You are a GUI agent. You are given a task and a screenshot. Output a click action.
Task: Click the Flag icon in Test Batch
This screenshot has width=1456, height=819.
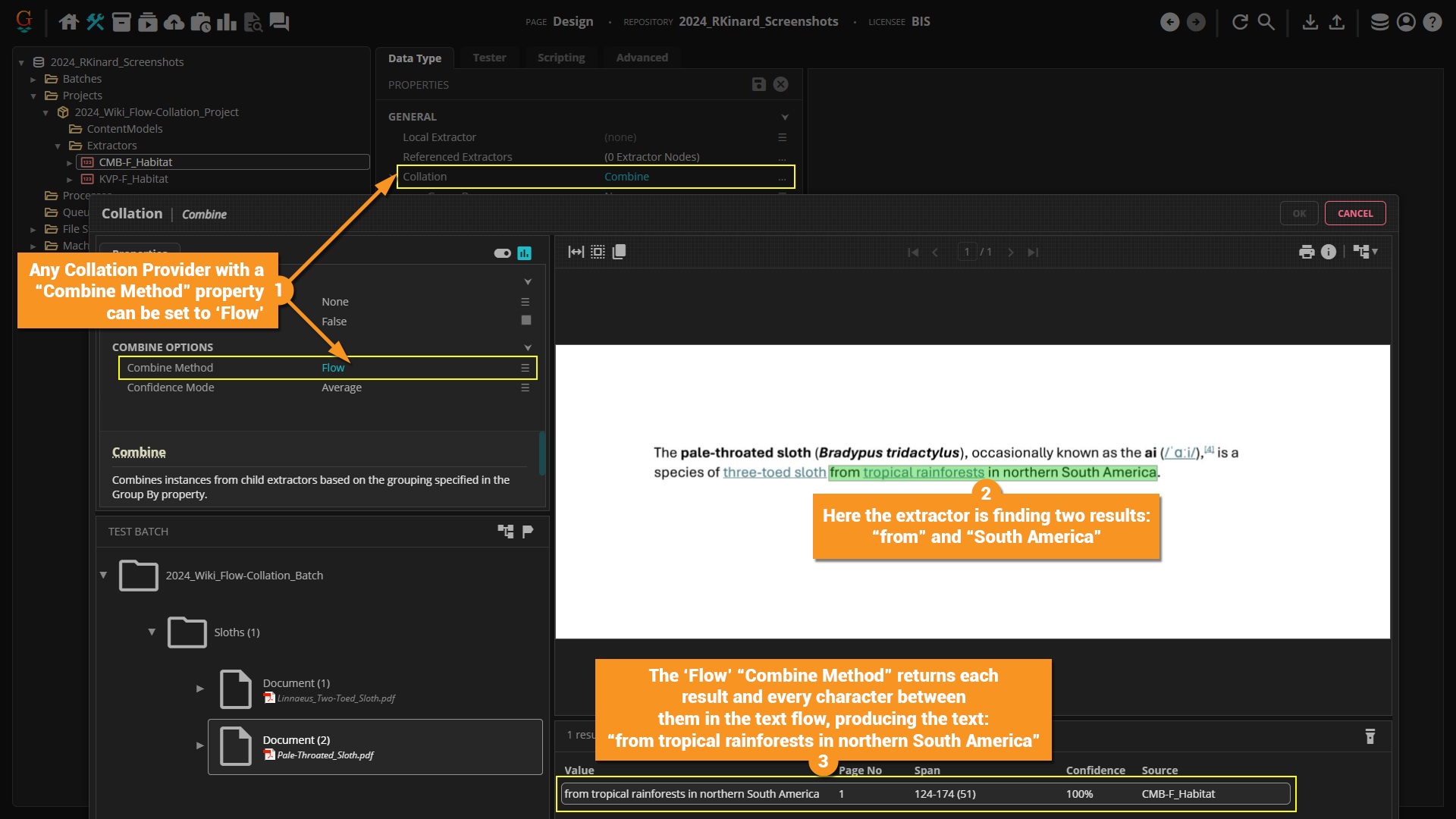(x=528, y=531)
